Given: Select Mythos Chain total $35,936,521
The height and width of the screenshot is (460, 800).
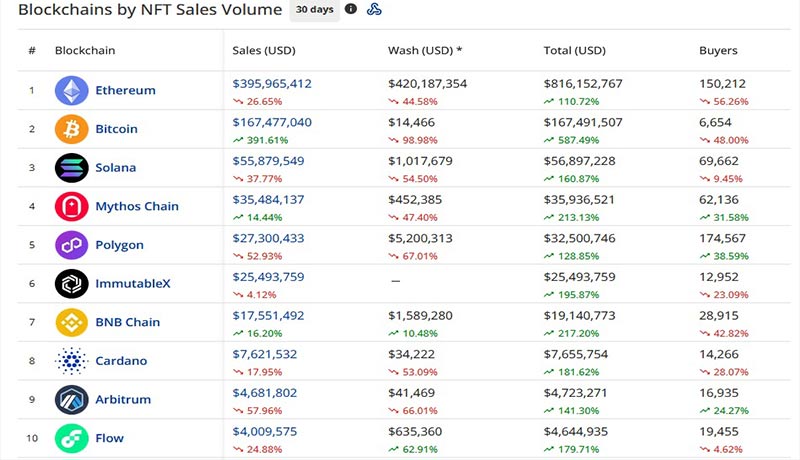Looking at the screenshot, I should coord(579,200).
